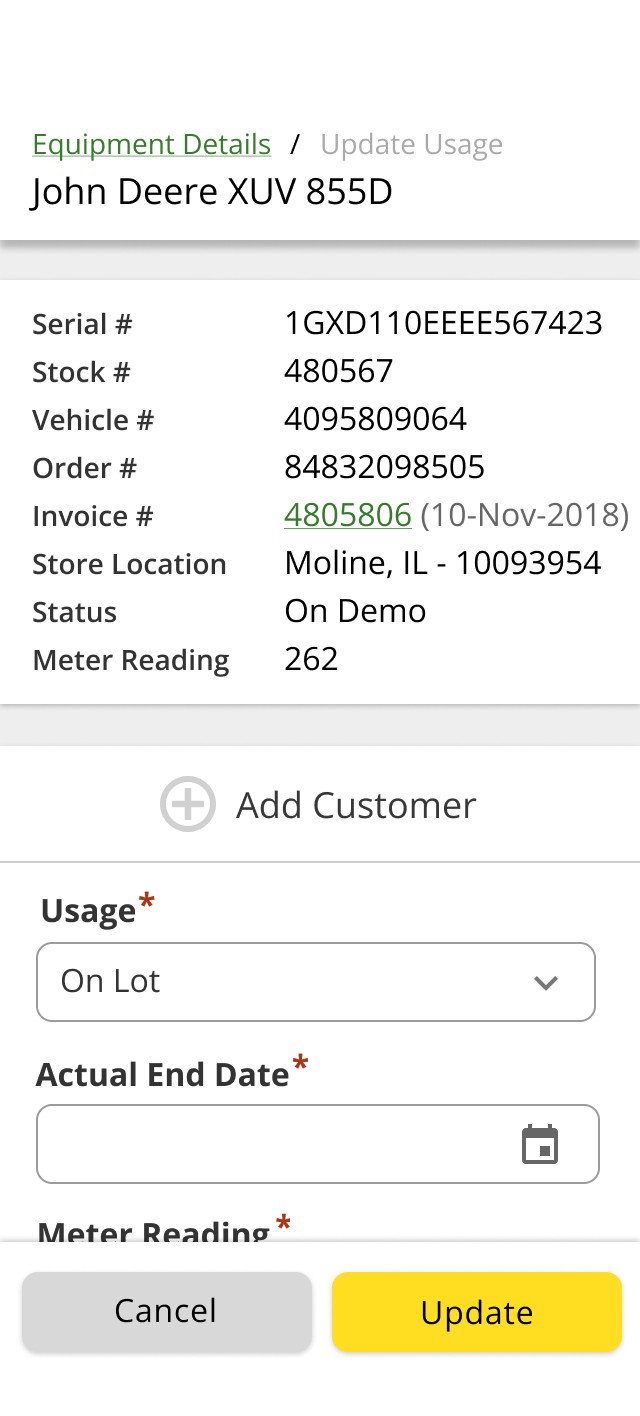Screen dimensions: 640x1416
Task: Click the Order # label
Action: click(84, 468)
